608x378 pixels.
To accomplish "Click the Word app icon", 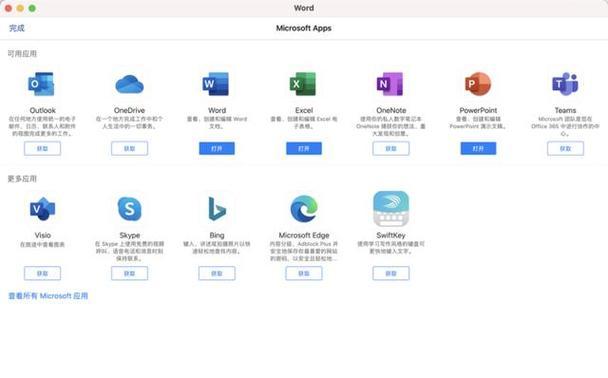I will point(216,84).
